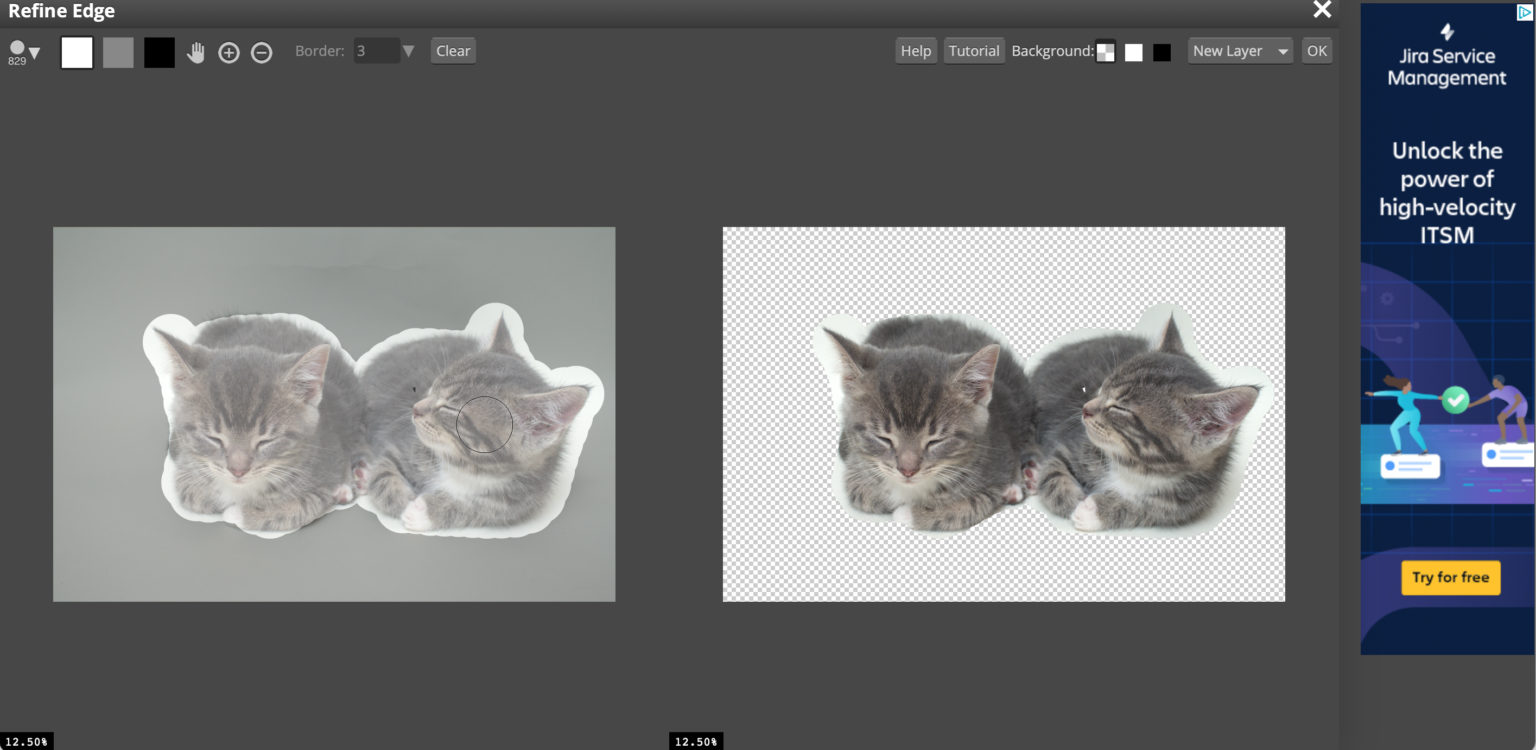
Task: Confirm refinements with OK
Action: click(x=1316, y=50)
